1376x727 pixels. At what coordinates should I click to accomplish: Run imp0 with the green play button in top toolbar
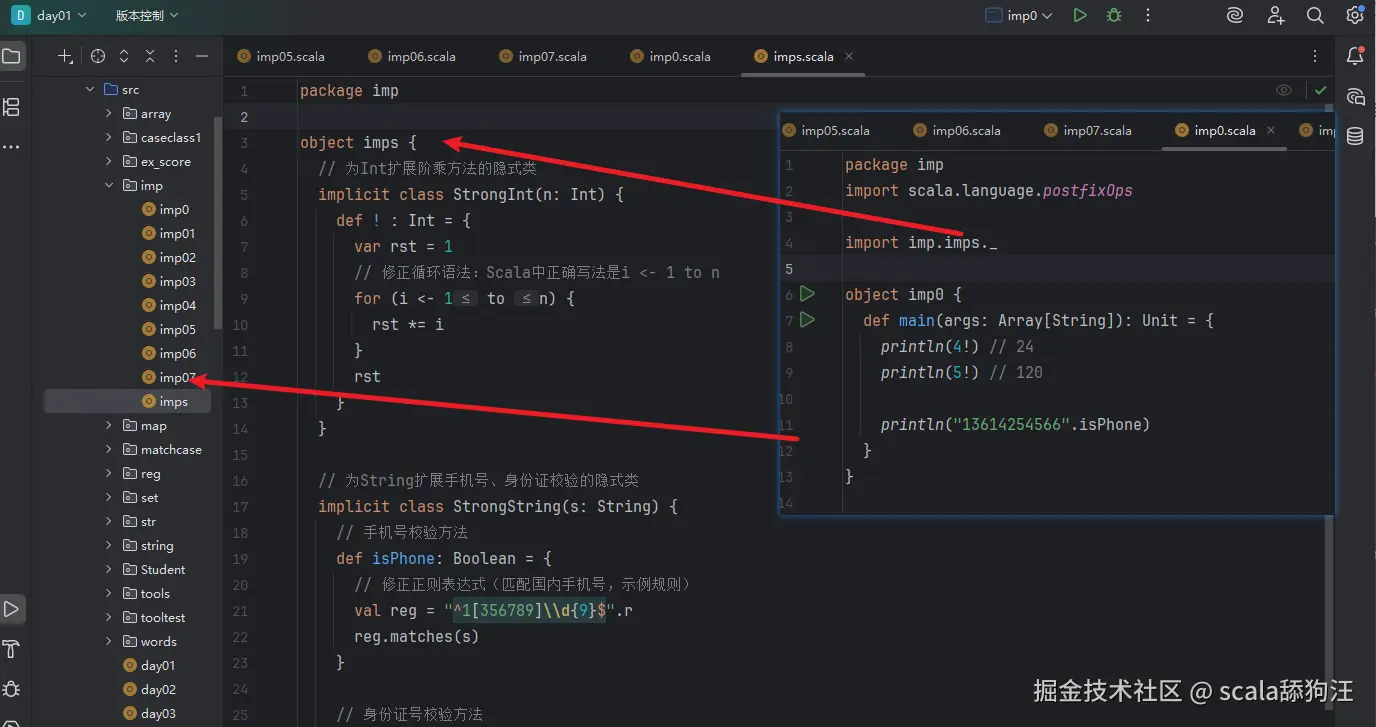1080,15
